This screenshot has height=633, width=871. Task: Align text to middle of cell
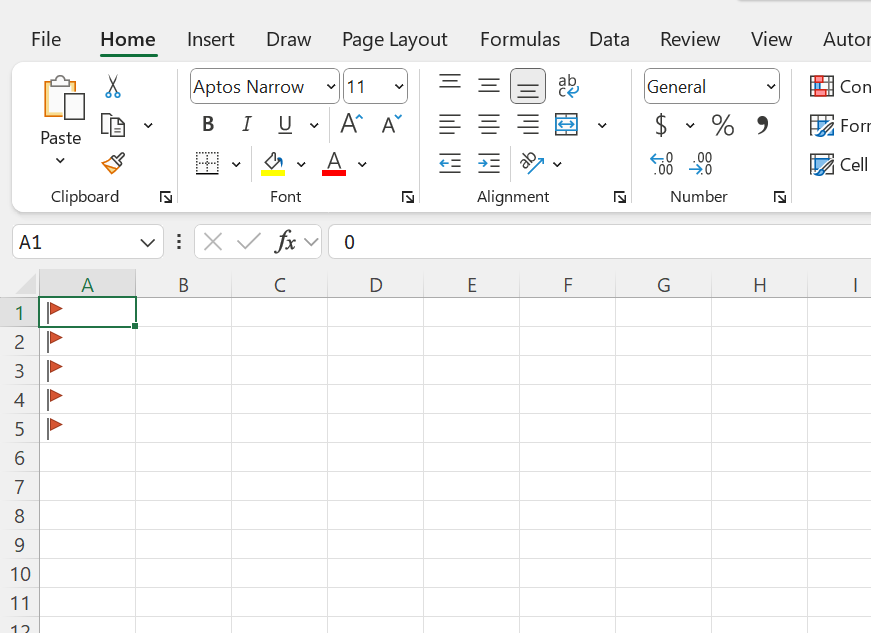tap(489, 86)
